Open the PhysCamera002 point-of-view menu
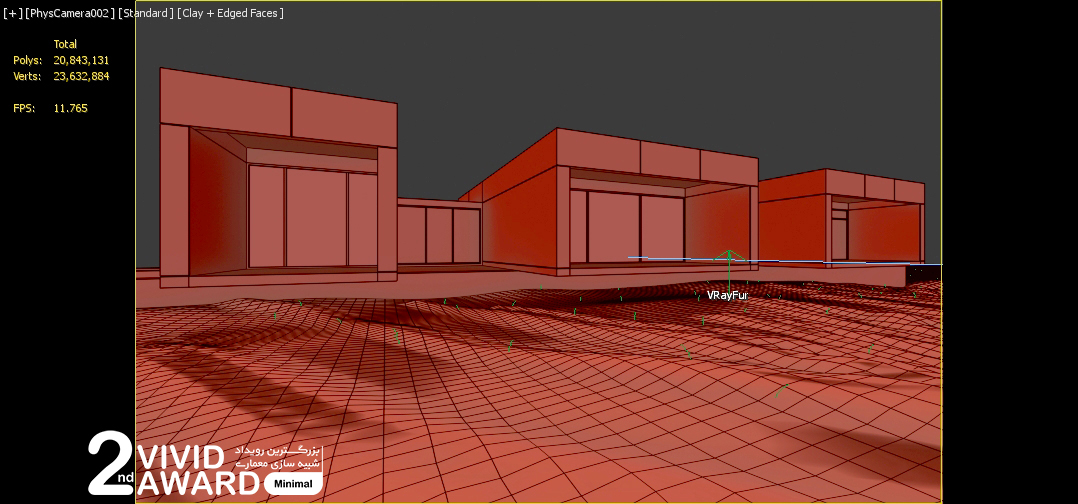Screen dimensions: 1078x504 click(70, 13)
